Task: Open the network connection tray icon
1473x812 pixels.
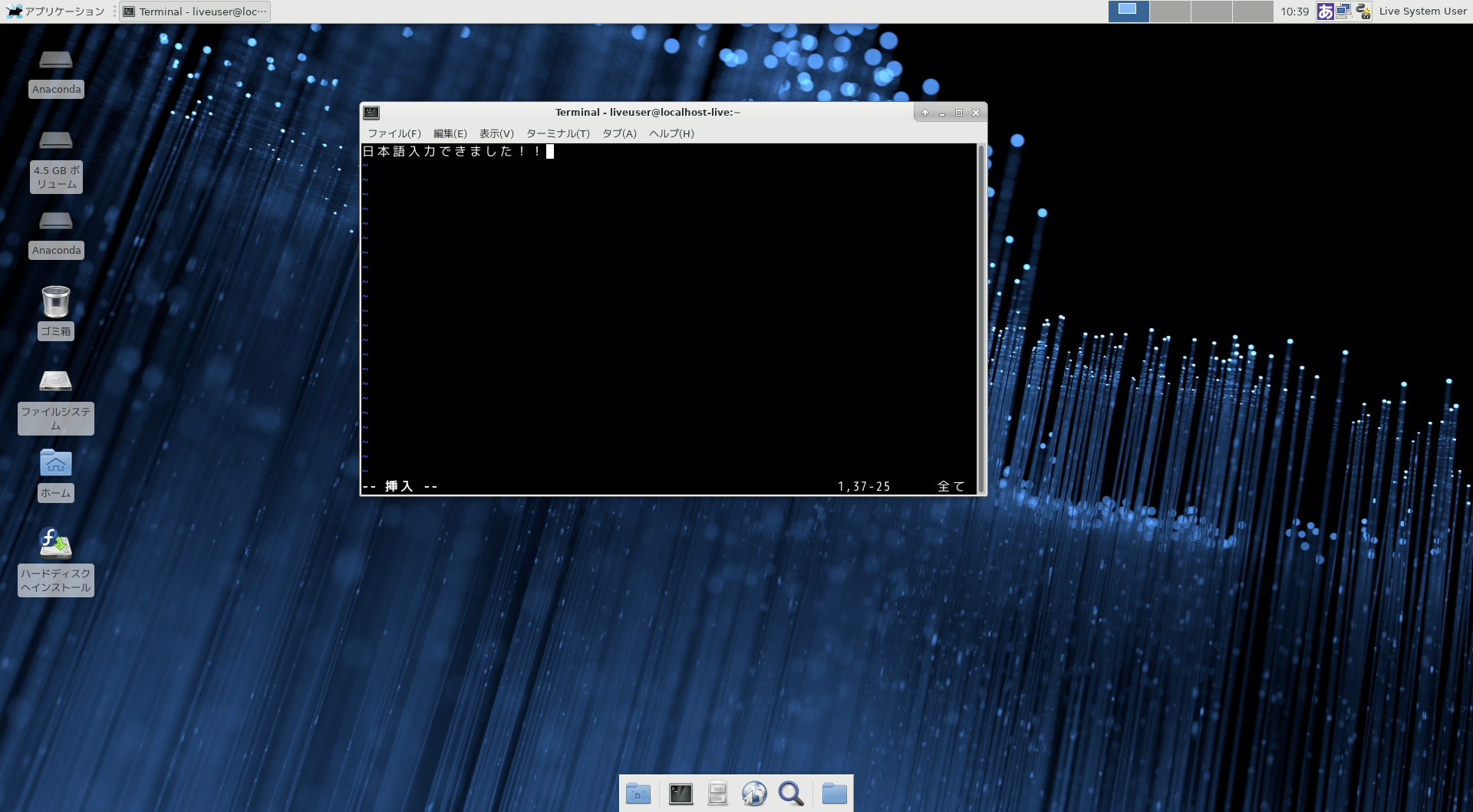Action: coord(1343,12)
